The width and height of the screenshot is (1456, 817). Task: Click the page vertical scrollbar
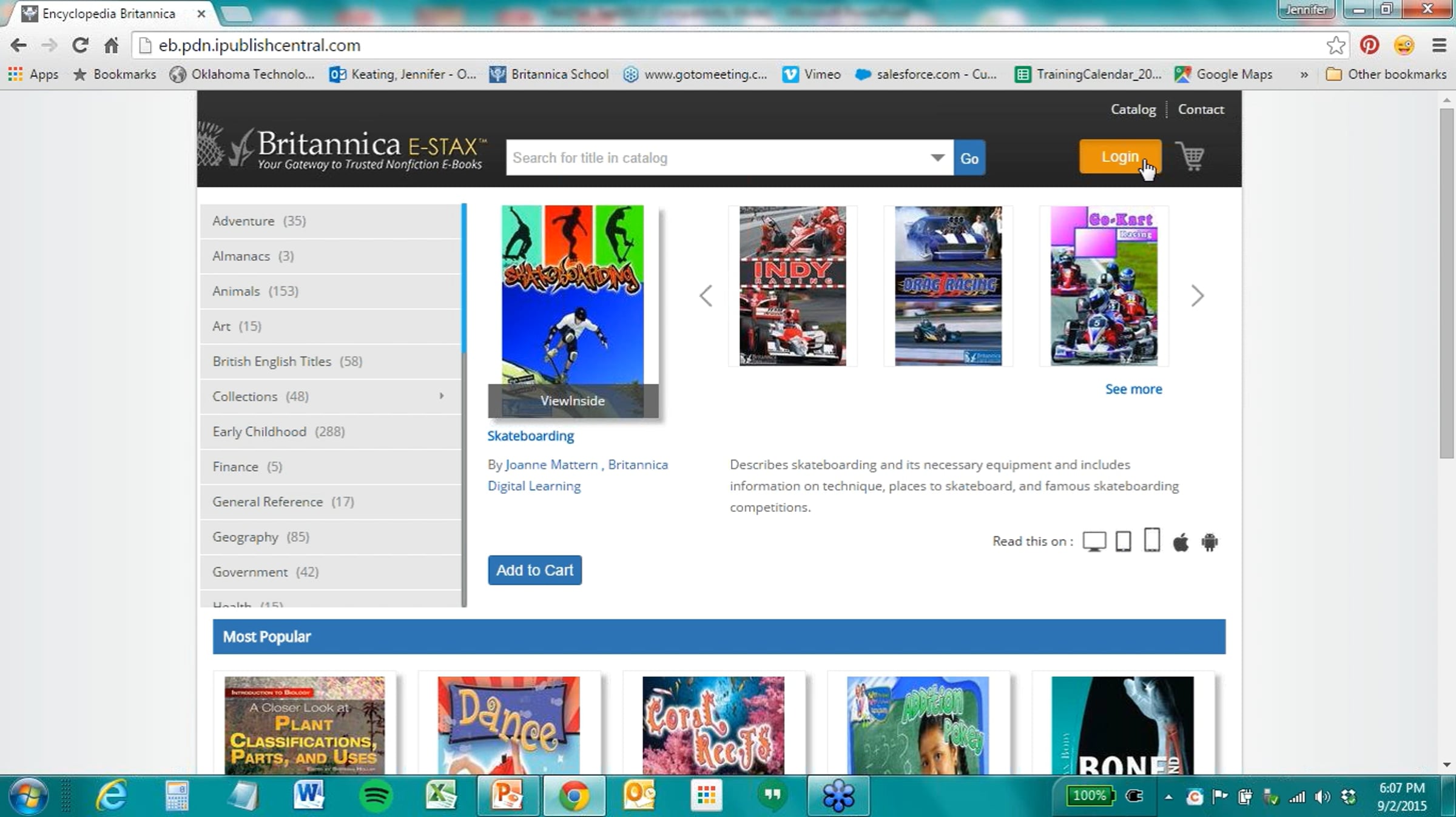(x=1446, y=283)
